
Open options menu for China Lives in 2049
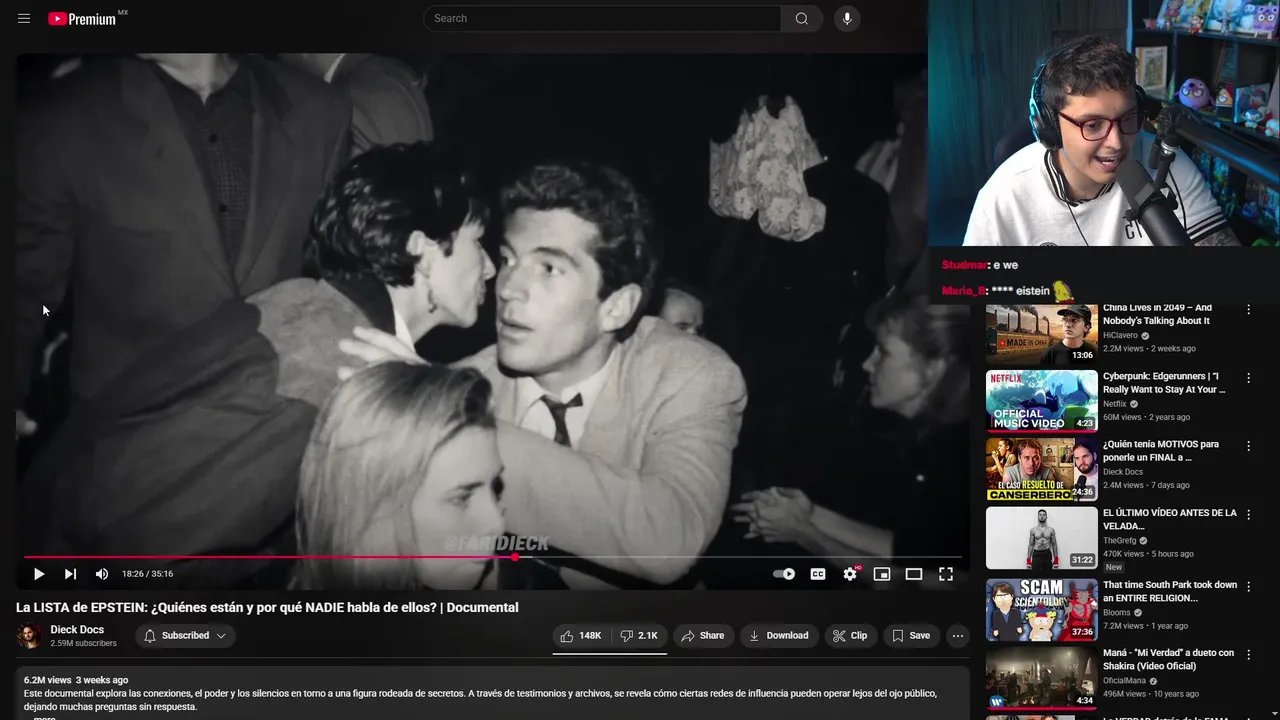point(1248,310)
